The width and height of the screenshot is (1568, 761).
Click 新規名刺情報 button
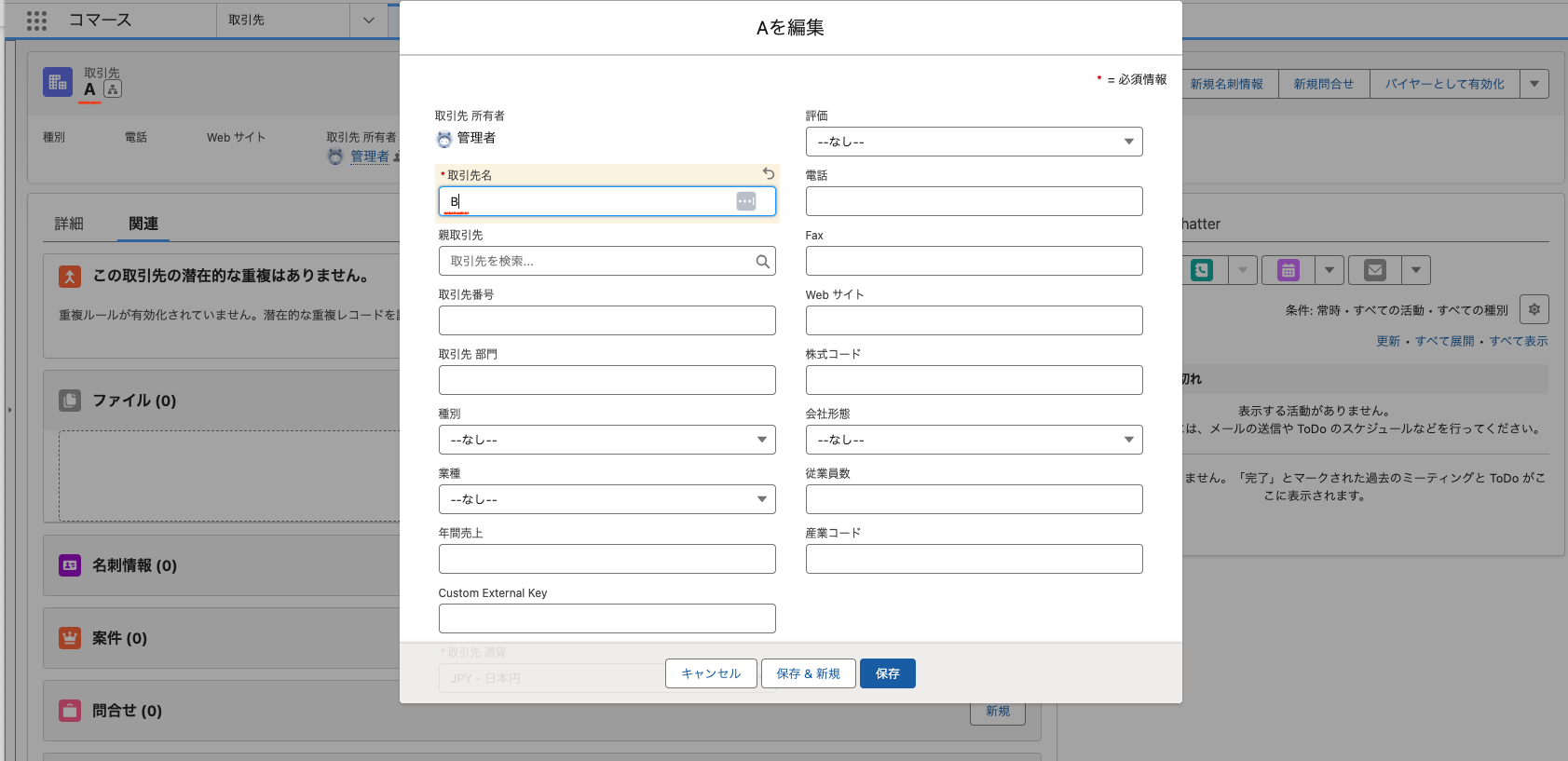point(1227,84)
